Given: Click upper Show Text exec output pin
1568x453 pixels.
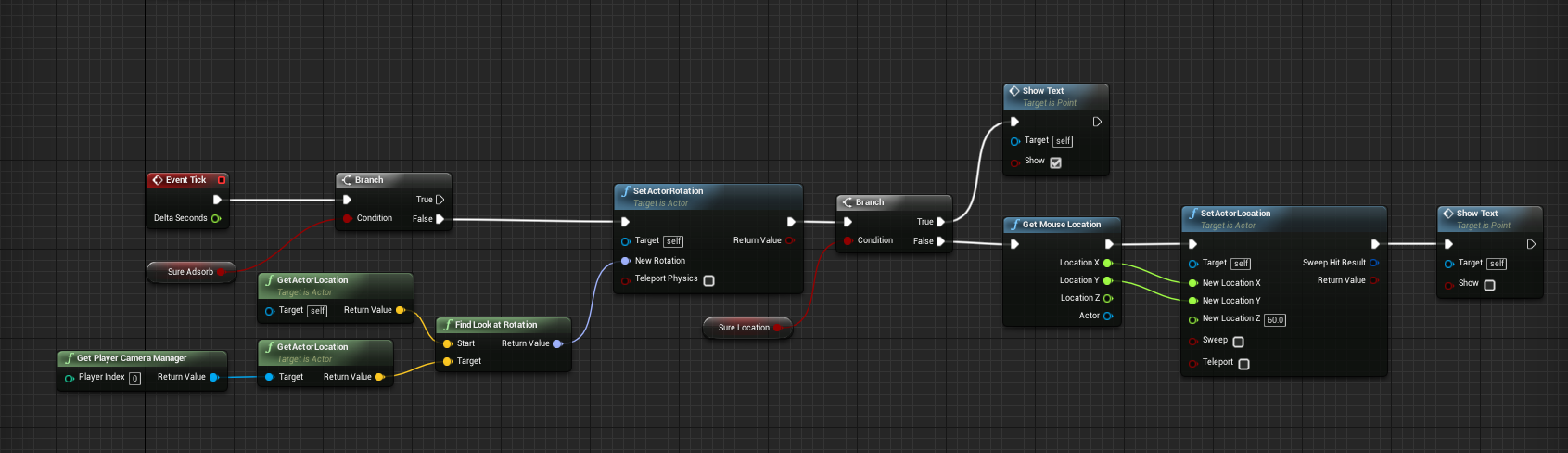Looking at the screenshot, I should pos(1097,122).
